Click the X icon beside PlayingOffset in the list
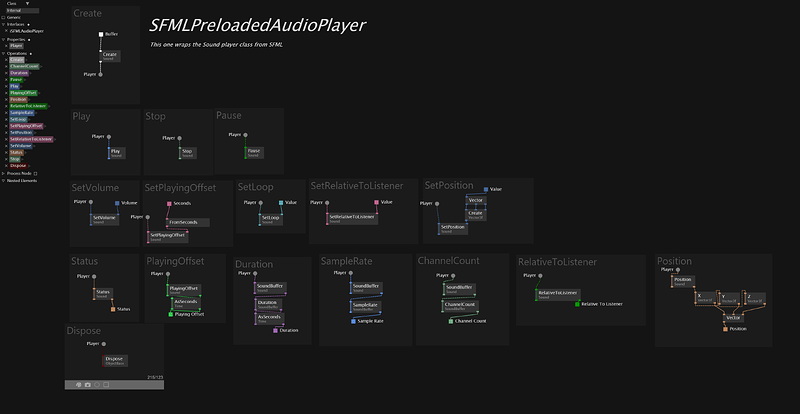This screenshot has width=800, height=414. coord(7,93)
